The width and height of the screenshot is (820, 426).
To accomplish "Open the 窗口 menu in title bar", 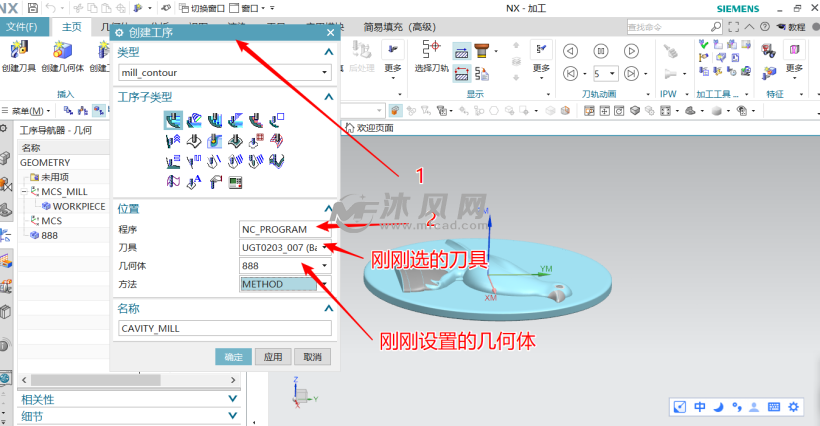I will [x=248, y=8].
